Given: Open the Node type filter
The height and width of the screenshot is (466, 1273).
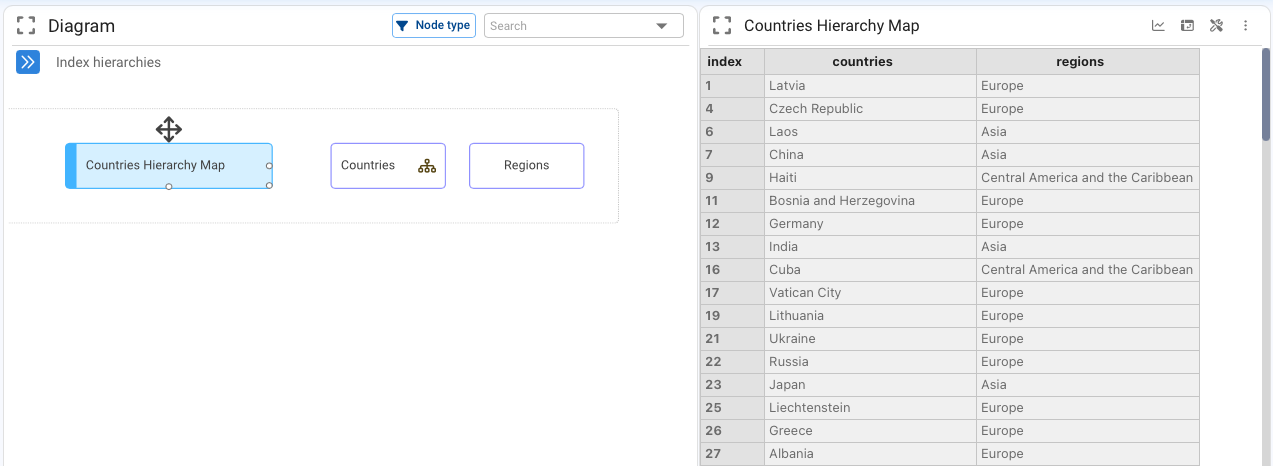Looking at the screenshot, I should tap(433, 26).
